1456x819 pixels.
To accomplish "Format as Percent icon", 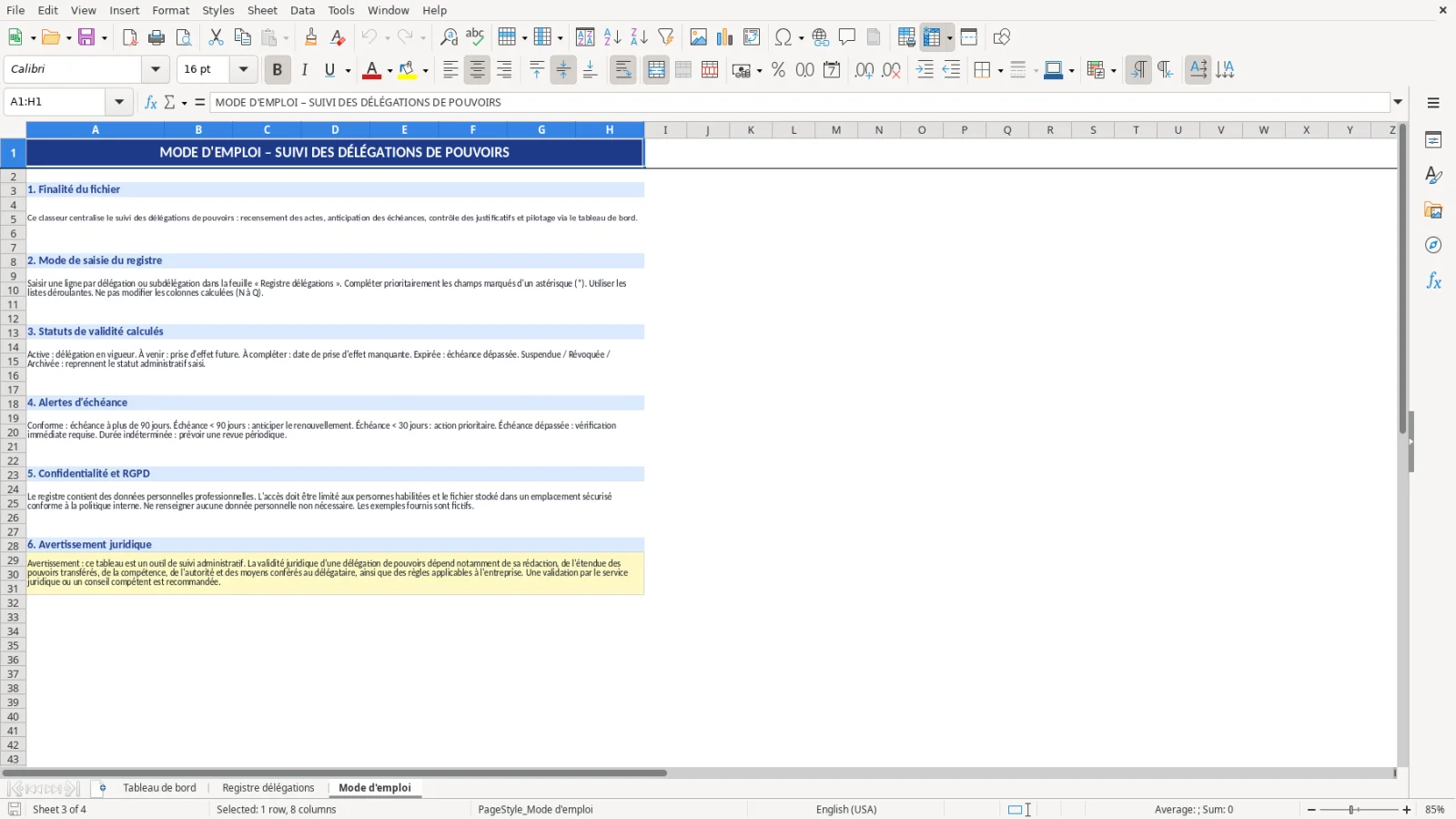I will click(x=778, y=70).
